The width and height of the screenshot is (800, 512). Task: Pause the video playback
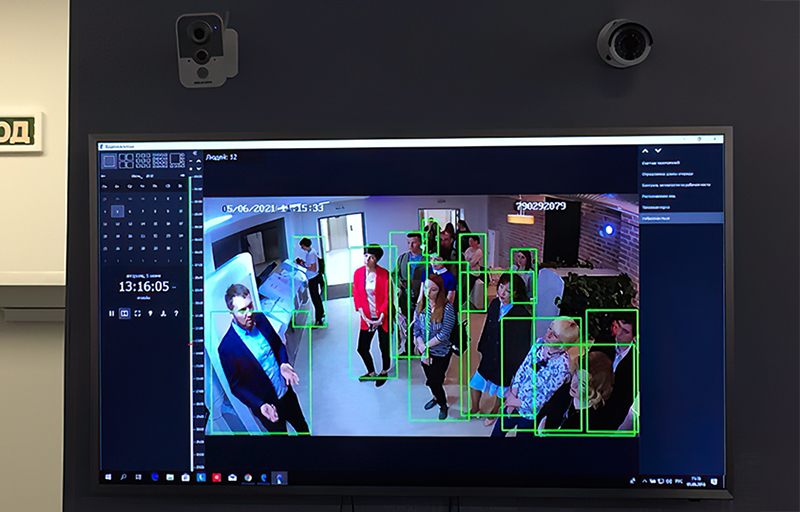(112, 313)
